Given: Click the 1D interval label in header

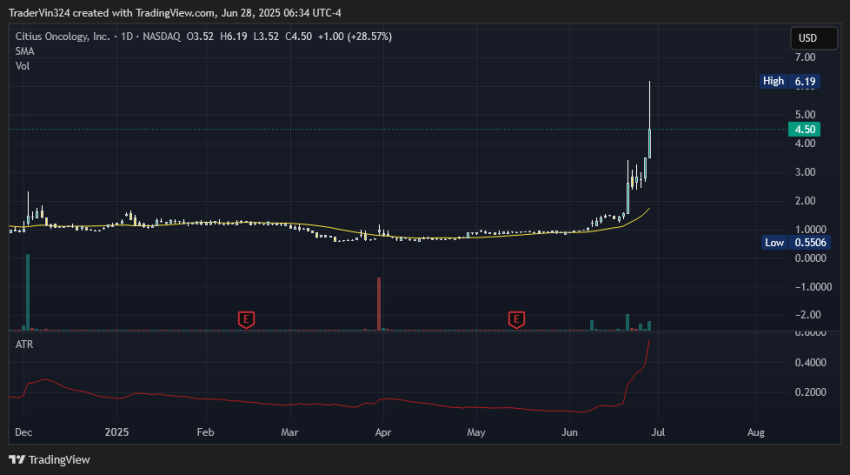Looking at the screenshot, I should pos(126,36).
